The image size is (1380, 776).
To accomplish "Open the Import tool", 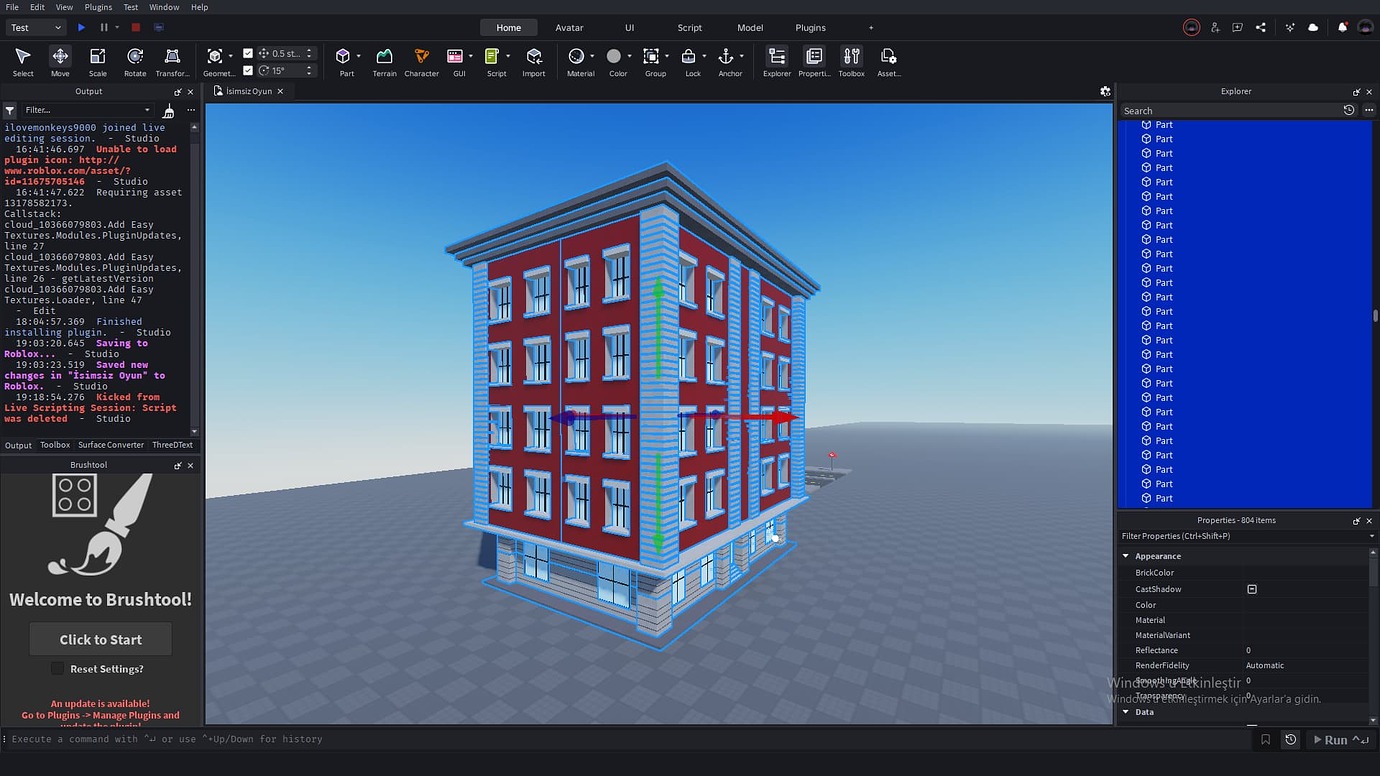I will 534,62.
